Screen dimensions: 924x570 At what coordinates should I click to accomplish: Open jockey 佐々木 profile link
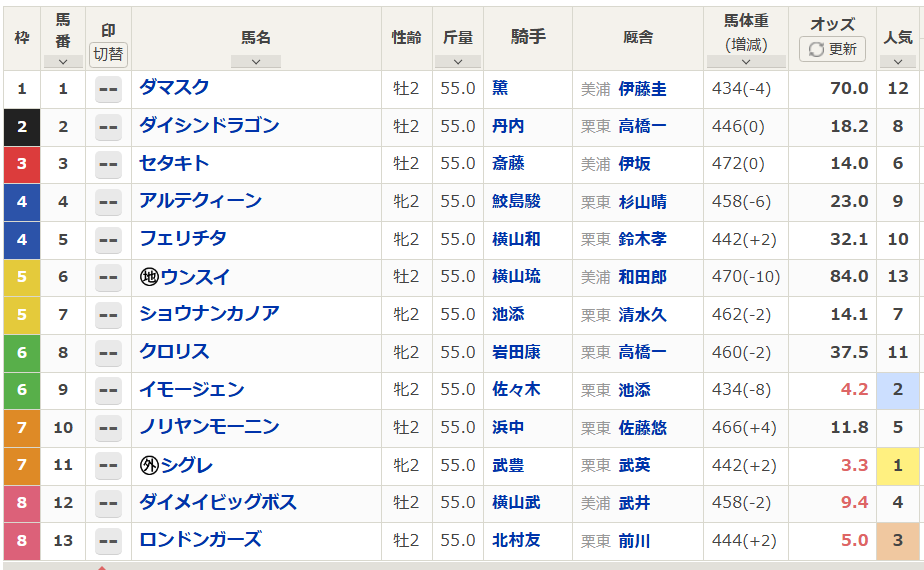coord(516,389)
